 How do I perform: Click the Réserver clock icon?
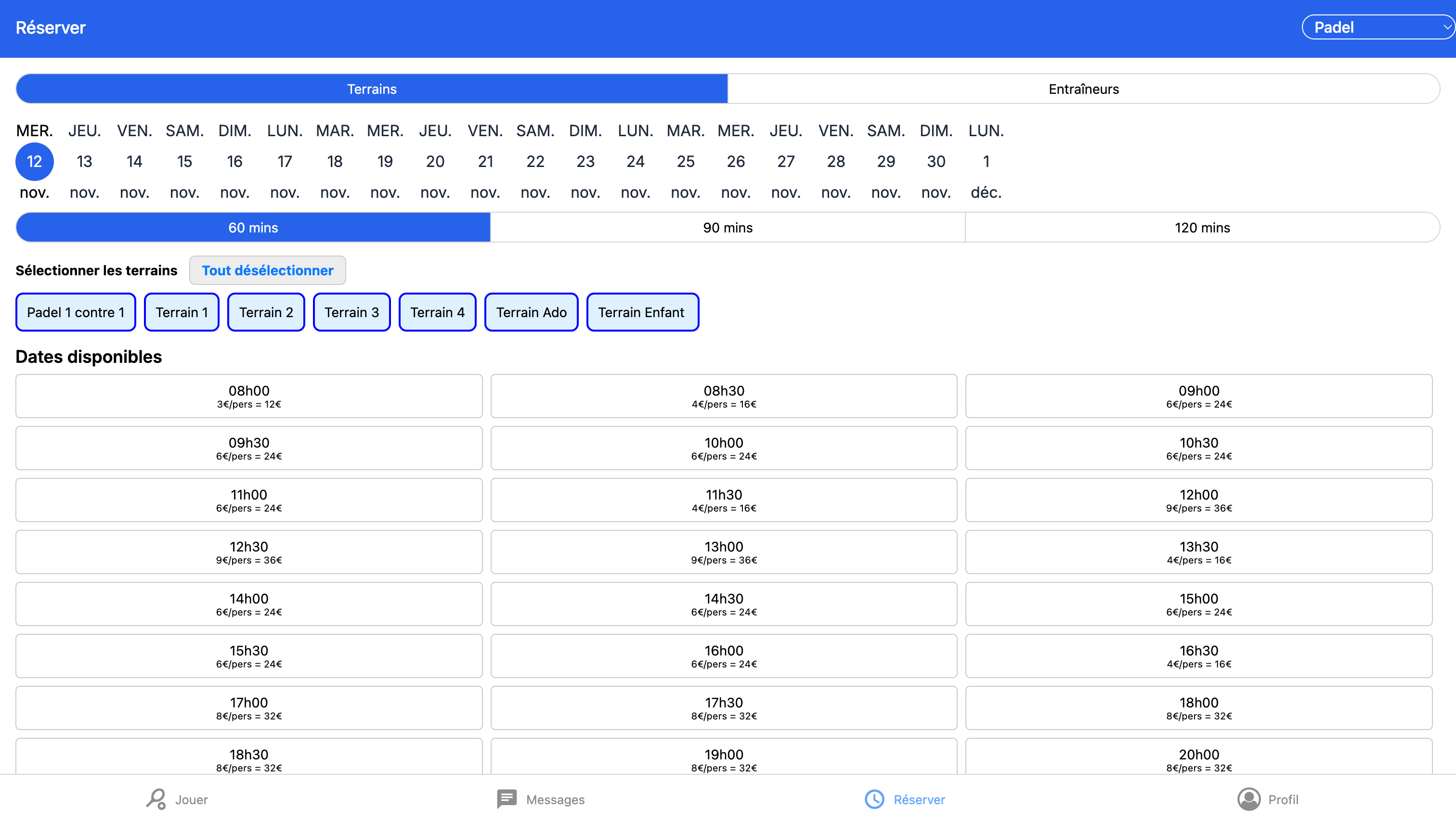click(x=874, y=799)
